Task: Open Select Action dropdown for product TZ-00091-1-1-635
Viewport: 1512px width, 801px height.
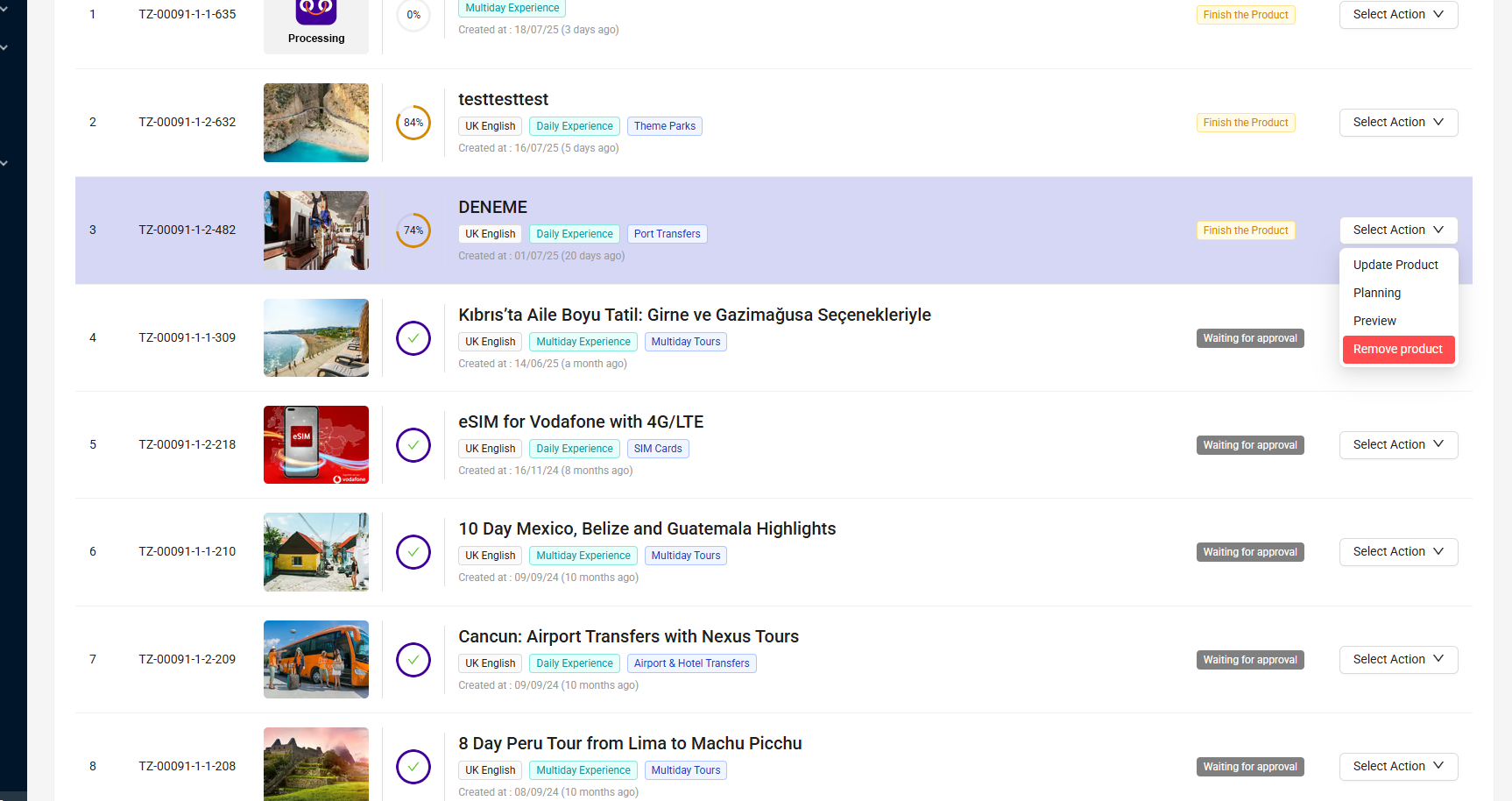Action: 1398,14
